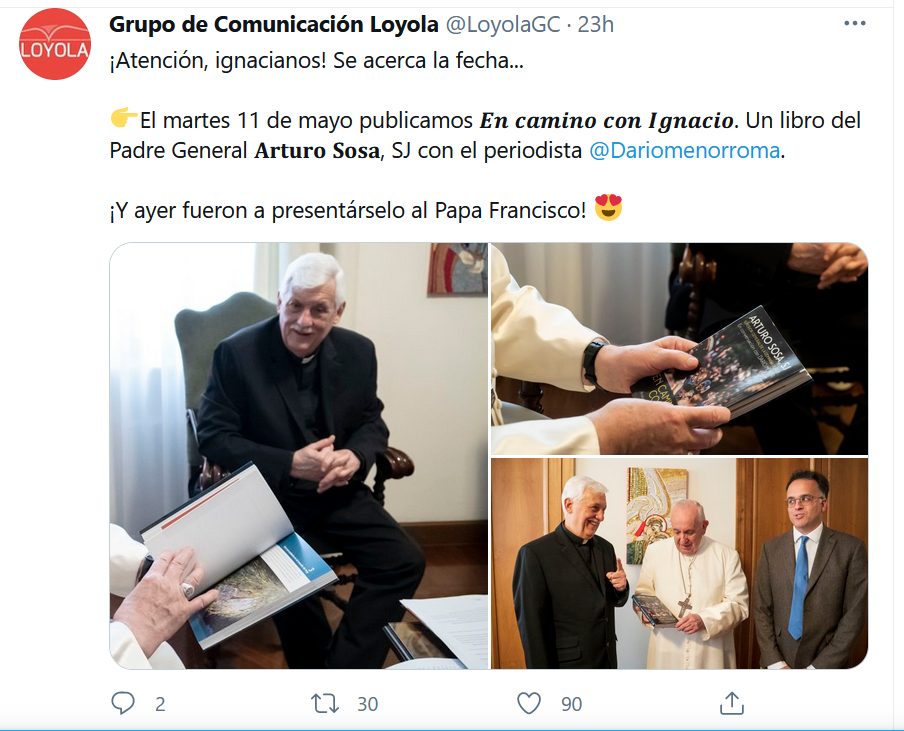Click the retweet count number 30

367,704
